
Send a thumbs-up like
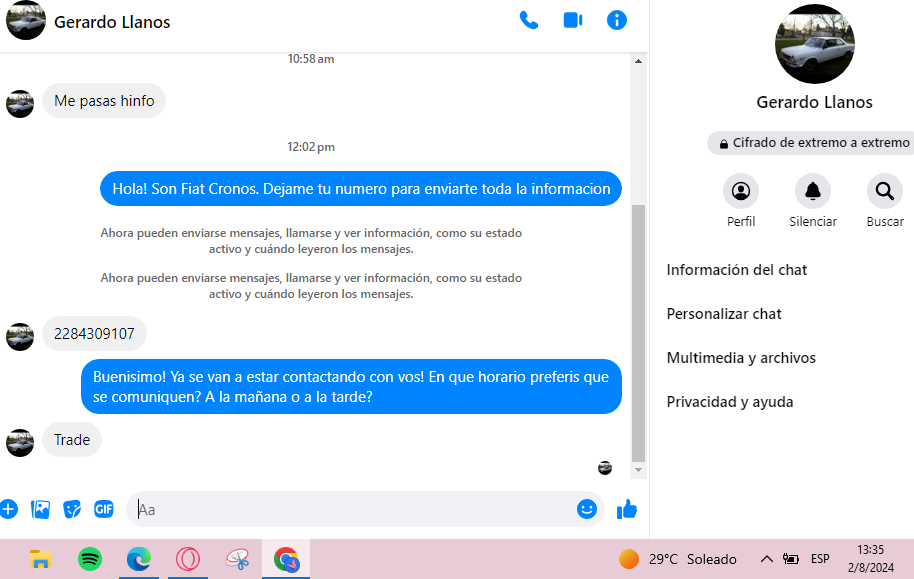click(x=627, y=509)
